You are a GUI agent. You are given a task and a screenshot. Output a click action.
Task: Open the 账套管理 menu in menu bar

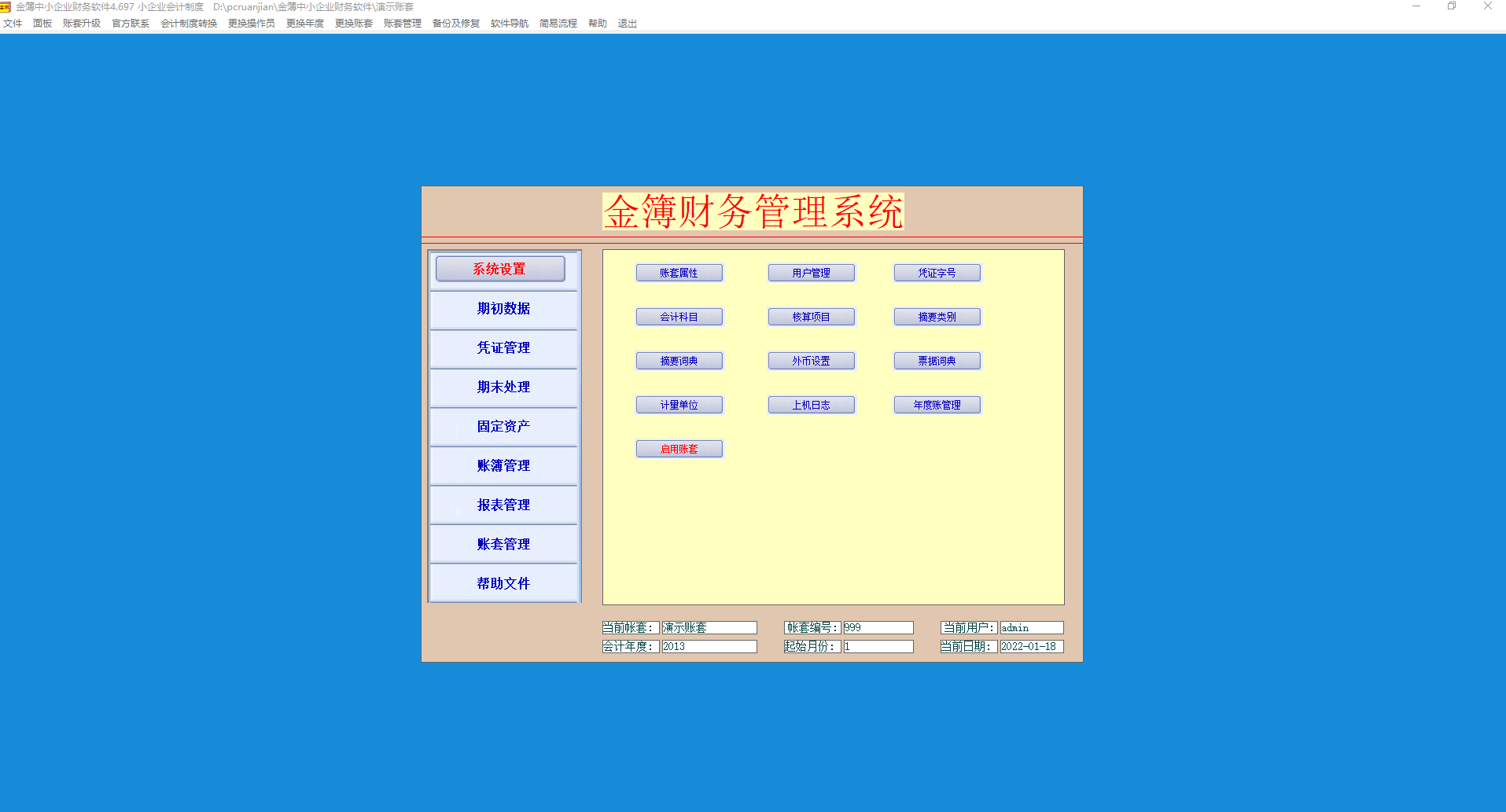(x=403, y=24)
